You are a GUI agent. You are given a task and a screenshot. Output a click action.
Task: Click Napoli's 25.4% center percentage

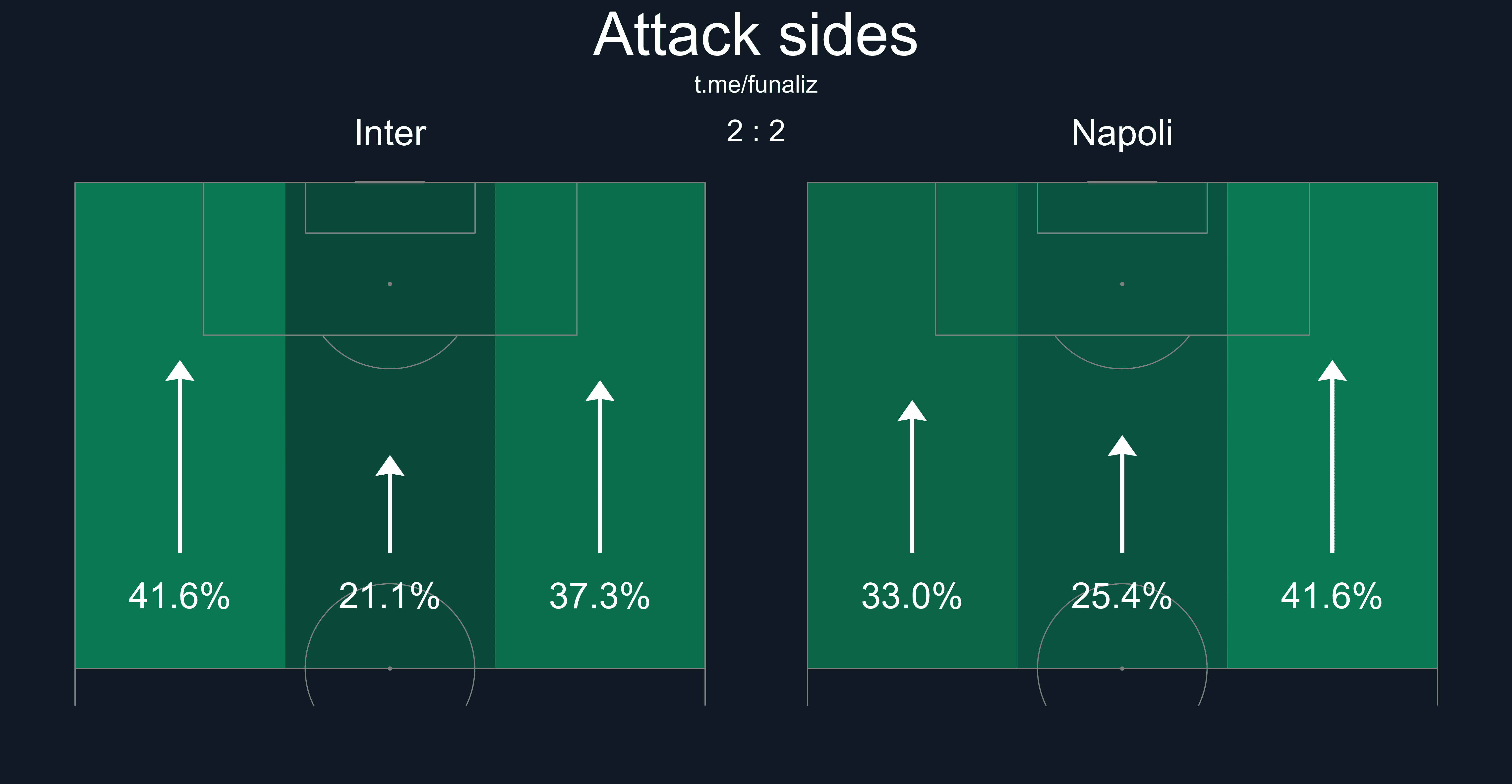tap(1121, 596)
